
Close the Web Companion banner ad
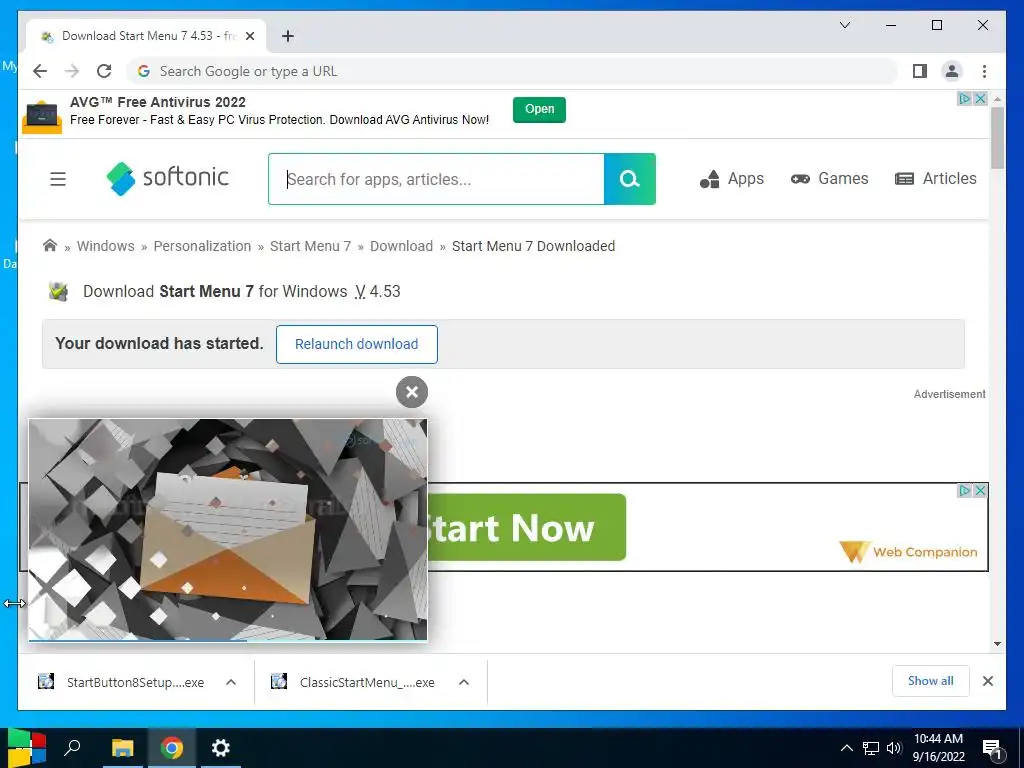pos(980,490)
